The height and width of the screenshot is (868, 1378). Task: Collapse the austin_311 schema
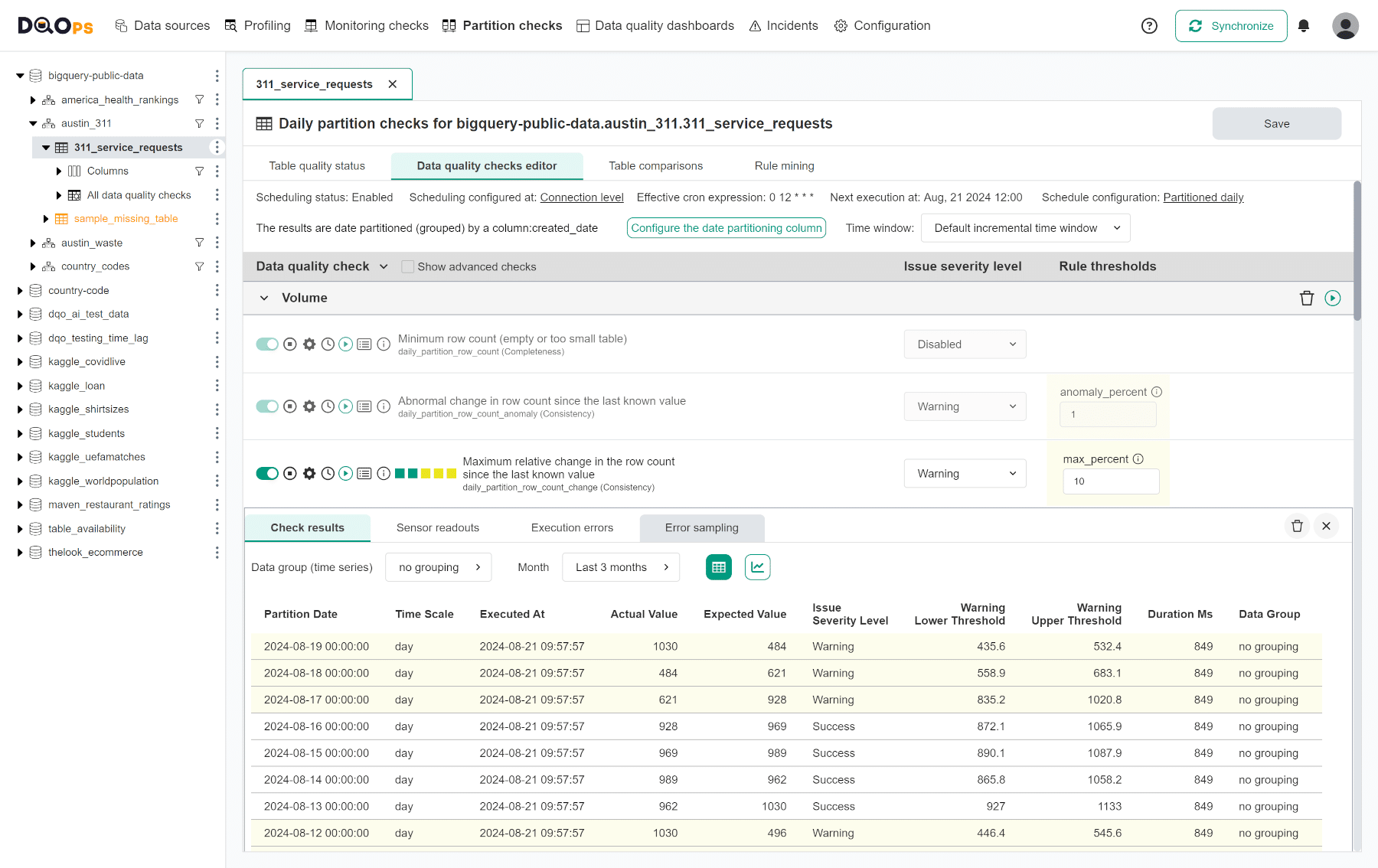[33, 123]
